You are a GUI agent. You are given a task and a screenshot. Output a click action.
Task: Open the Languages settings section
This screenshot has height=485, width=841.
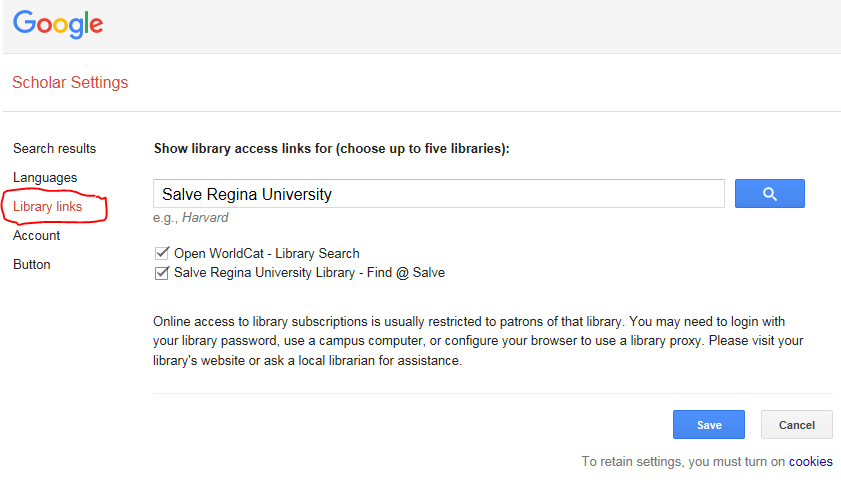pos(45,178)
